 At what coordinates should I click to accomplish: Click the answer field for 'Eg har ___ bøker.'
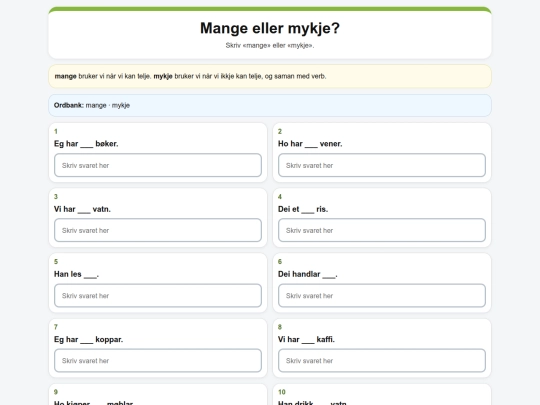click(158, 165)
